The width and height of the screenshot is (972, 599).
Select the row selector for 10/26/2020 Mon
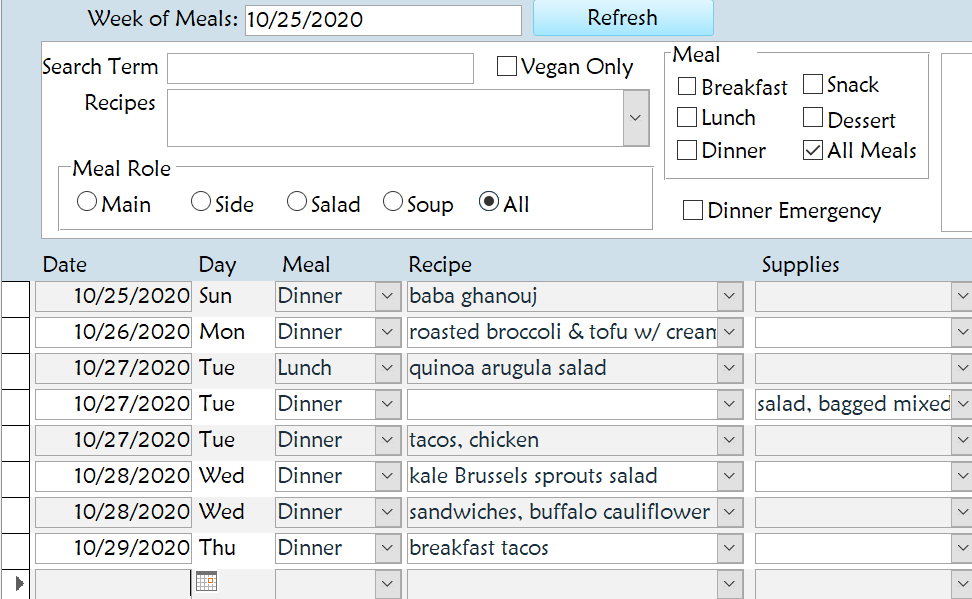pyautogui.click(x=17, y=332)
